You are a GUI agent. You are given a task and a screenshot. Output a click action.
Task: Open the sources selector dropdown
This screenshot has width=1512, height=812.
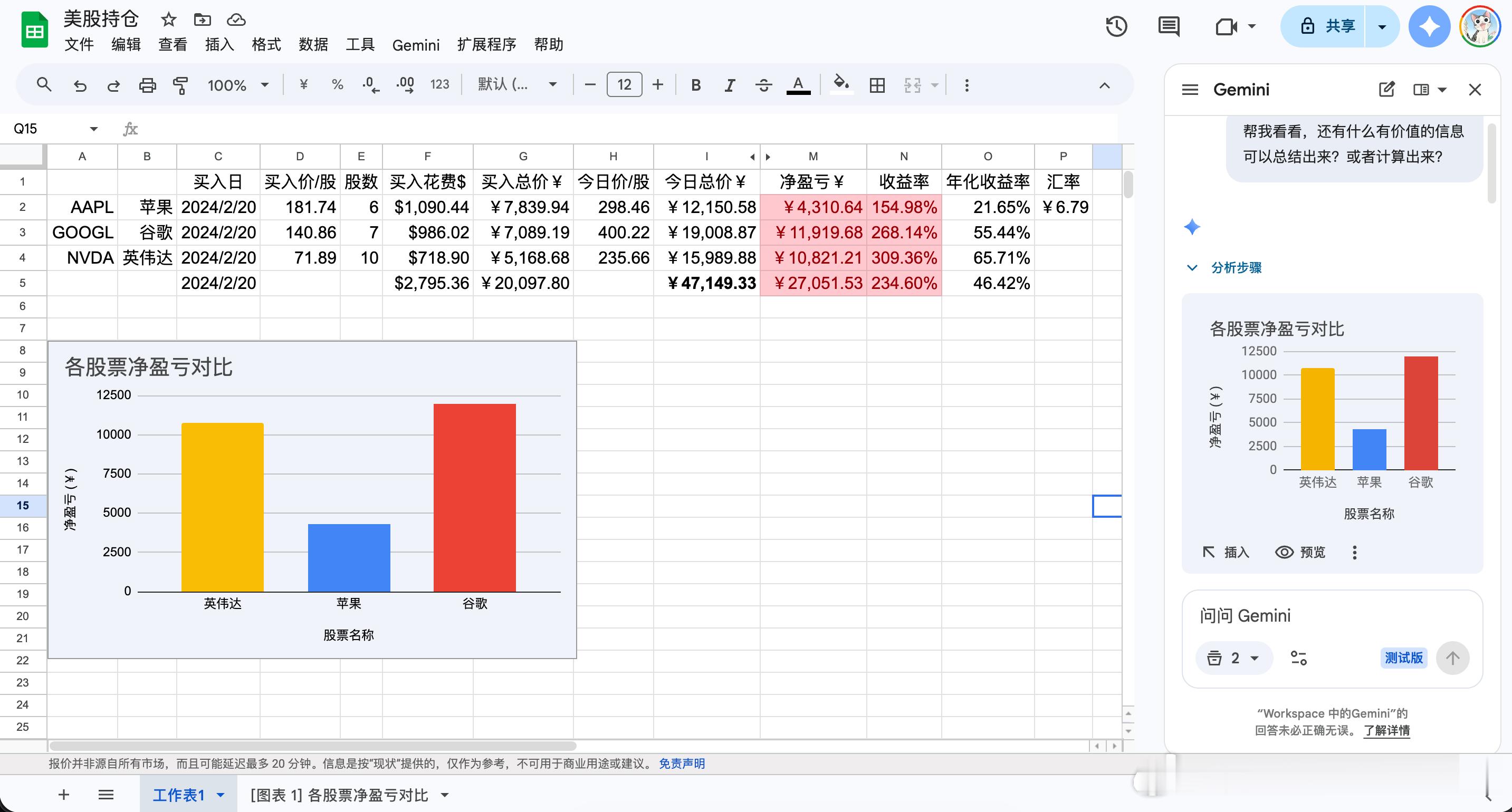point(1234,658)
